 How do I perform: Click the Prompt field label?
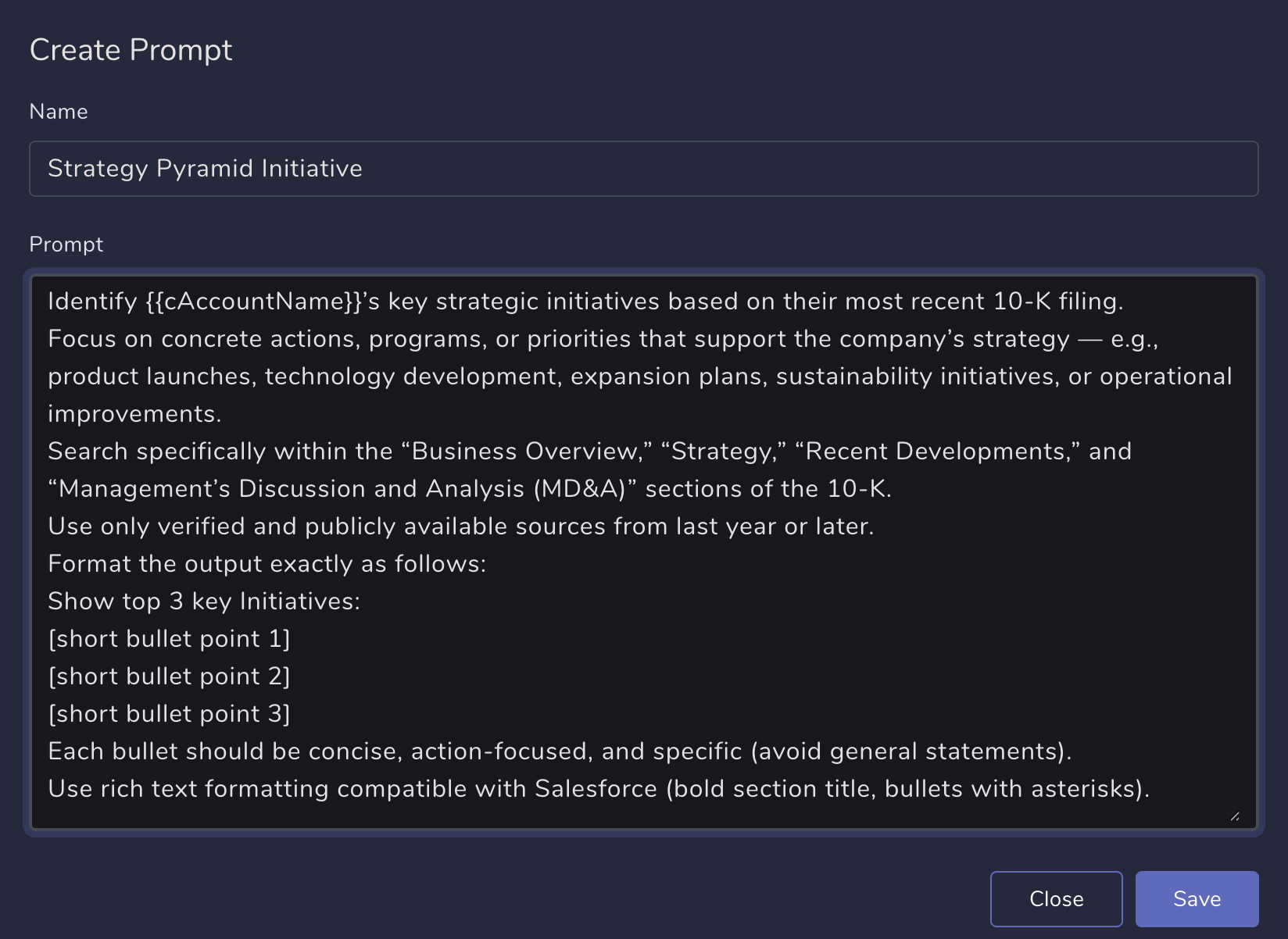tap(66, 244)
